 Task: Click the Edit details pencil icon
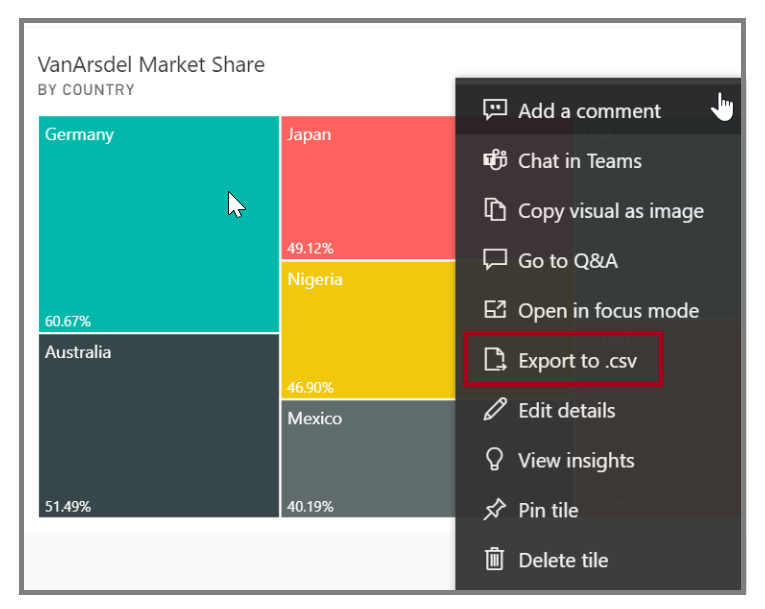click(x=495, y=409)
